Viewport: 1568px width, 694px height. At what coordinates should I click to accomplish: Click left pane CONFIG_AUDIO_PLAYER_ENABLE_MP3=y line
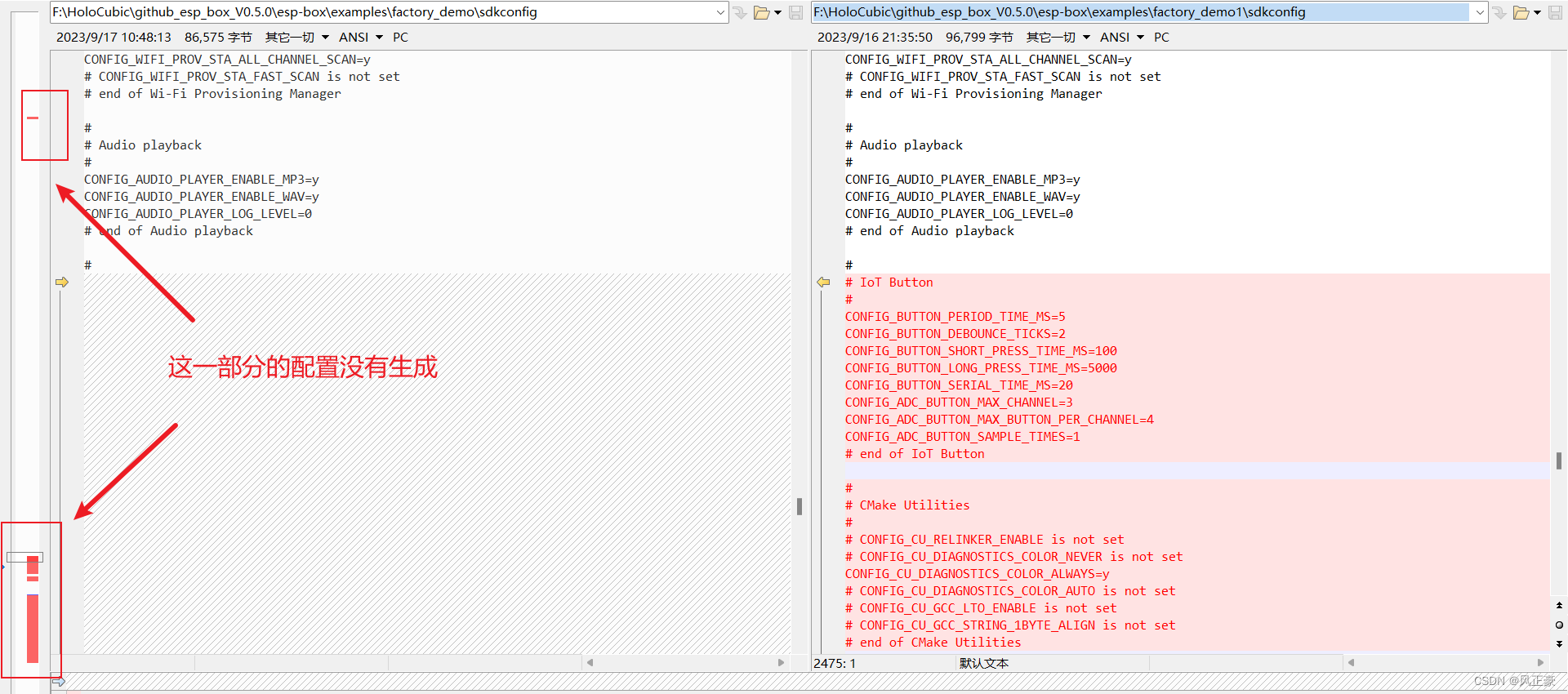(x=201, y=180)
